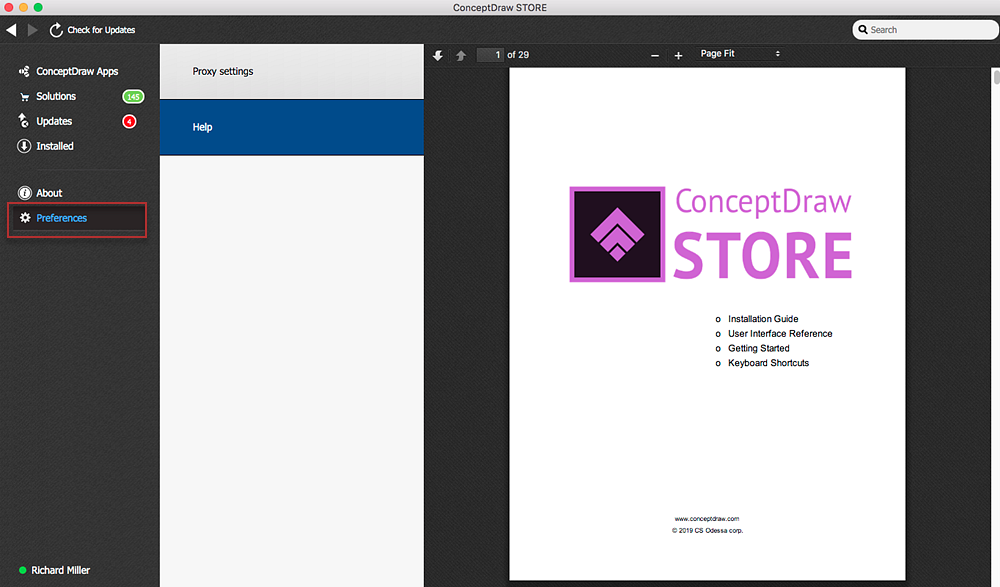Open the About page

pos(49,193)
